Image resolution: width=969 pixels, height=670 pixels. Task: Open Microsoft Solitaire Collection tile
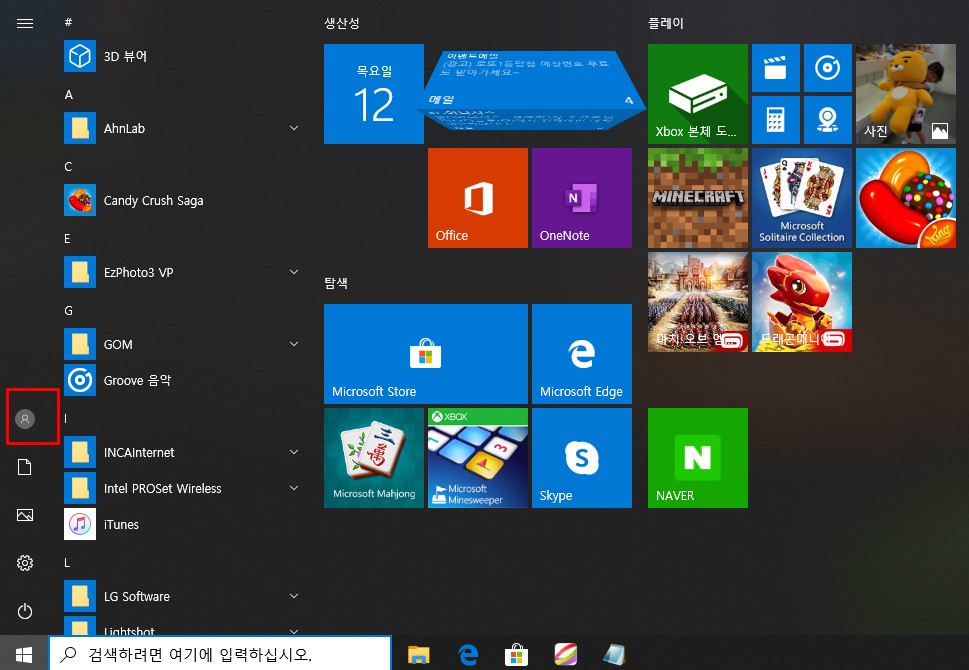(x=802, y=198)
